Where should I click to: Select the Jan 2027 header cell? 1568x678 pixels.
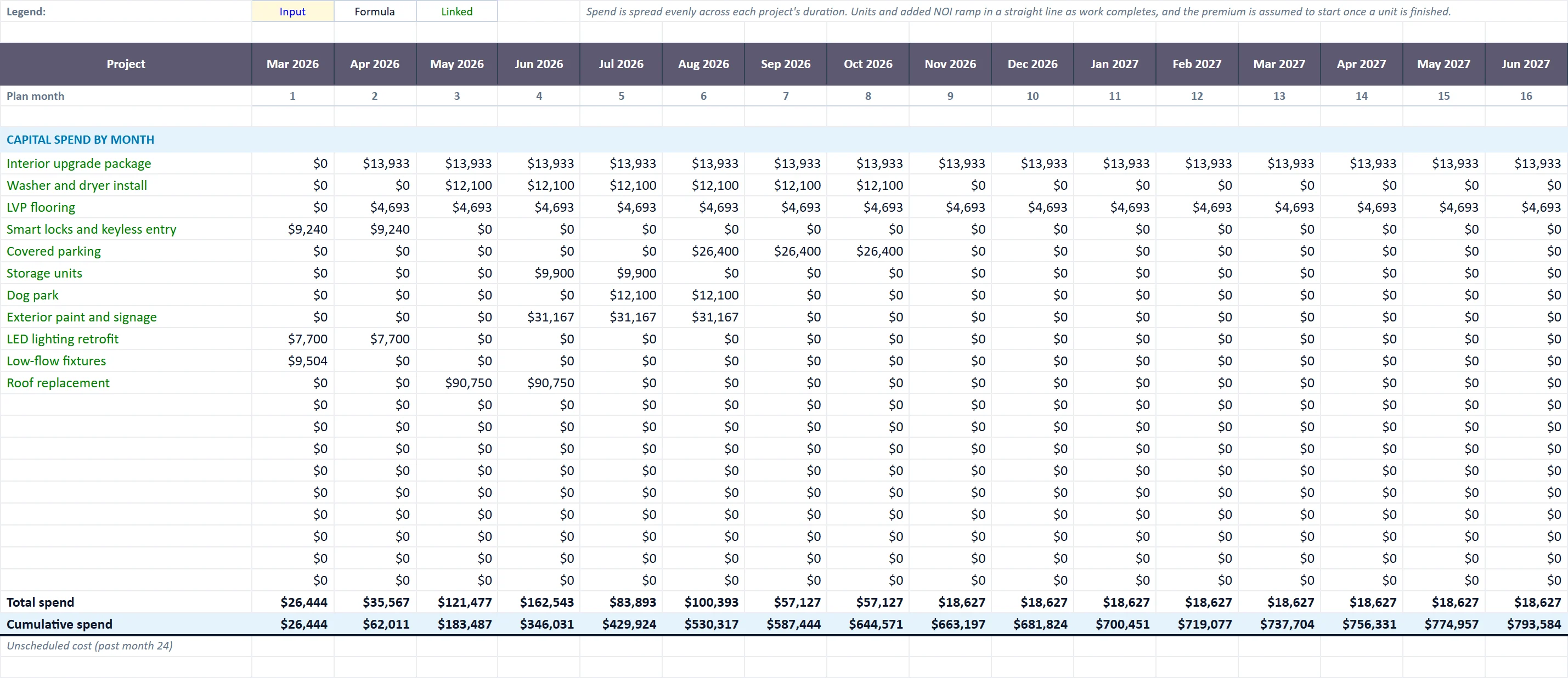pos(1114,64)
